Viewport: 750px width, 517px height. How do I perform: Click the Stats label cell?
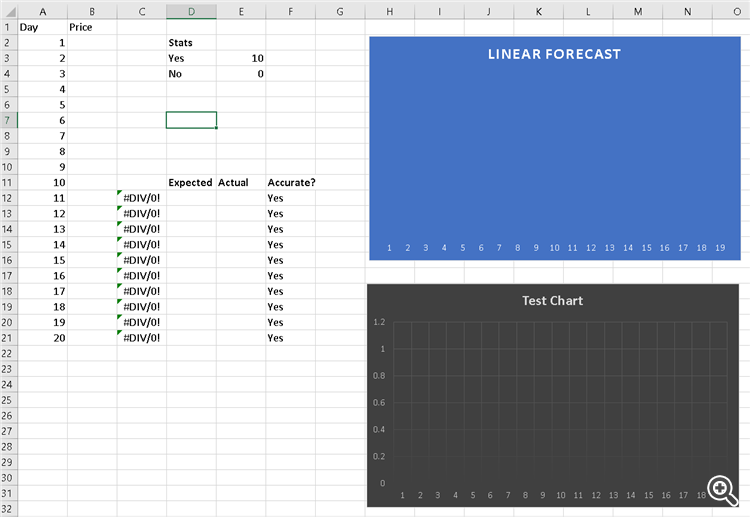[x=191, y=43]
